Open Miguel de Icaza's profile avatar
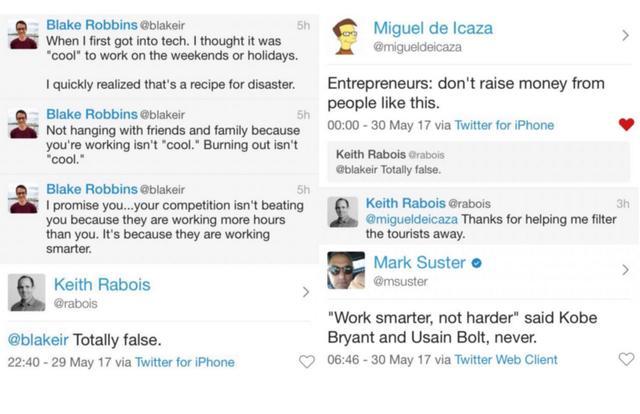Screen dimensions: 640x414 point(346,37)
